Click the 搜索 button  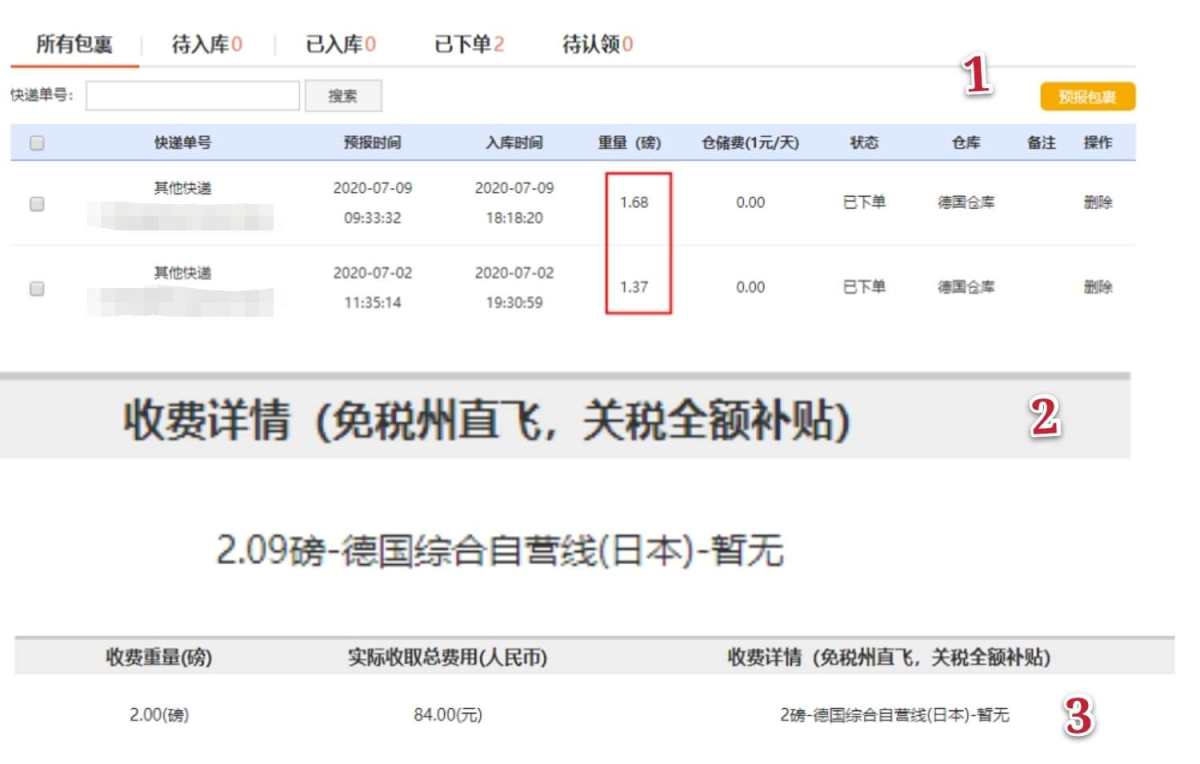(343, 96)
